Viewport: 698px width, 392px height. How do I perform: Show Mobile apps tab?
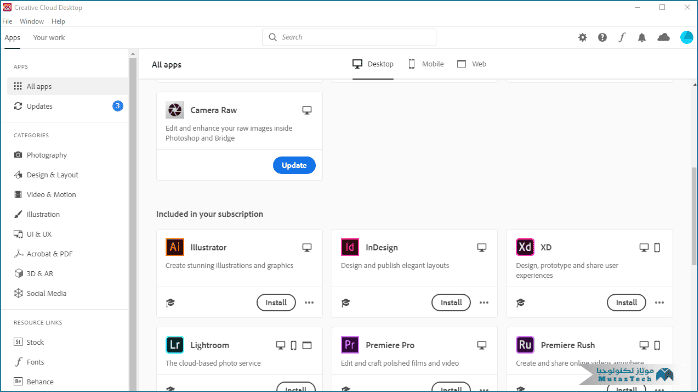tap(426, 64)
